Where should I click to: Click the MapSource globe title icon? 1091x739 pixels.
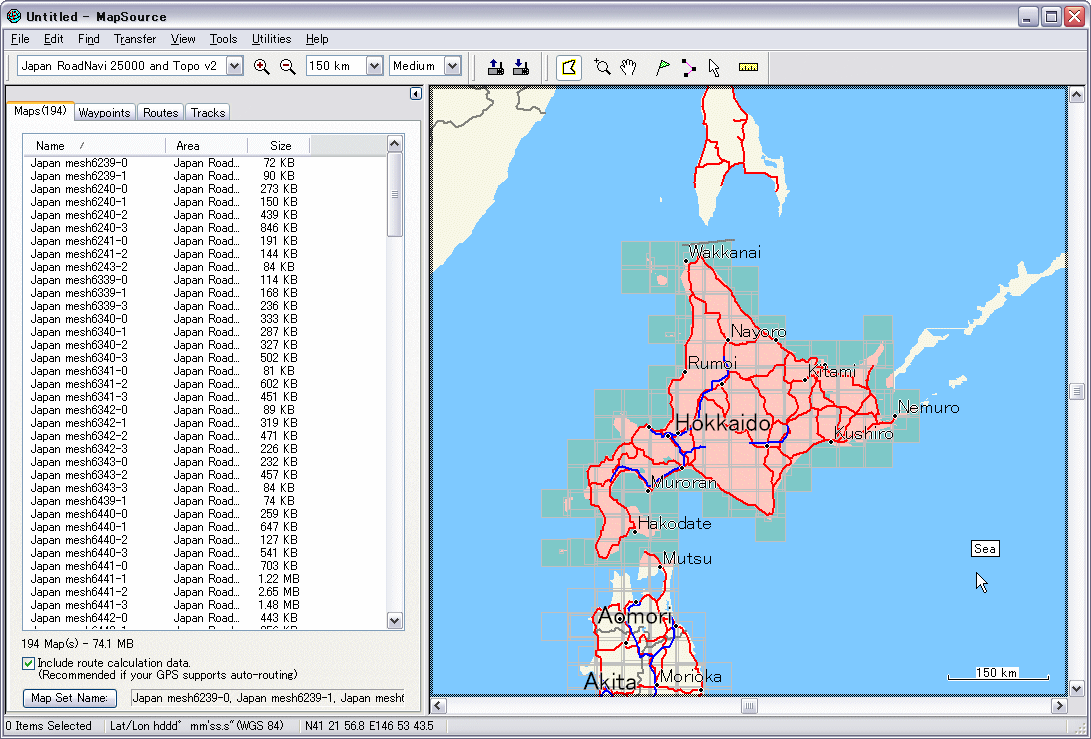pos(14,15)
